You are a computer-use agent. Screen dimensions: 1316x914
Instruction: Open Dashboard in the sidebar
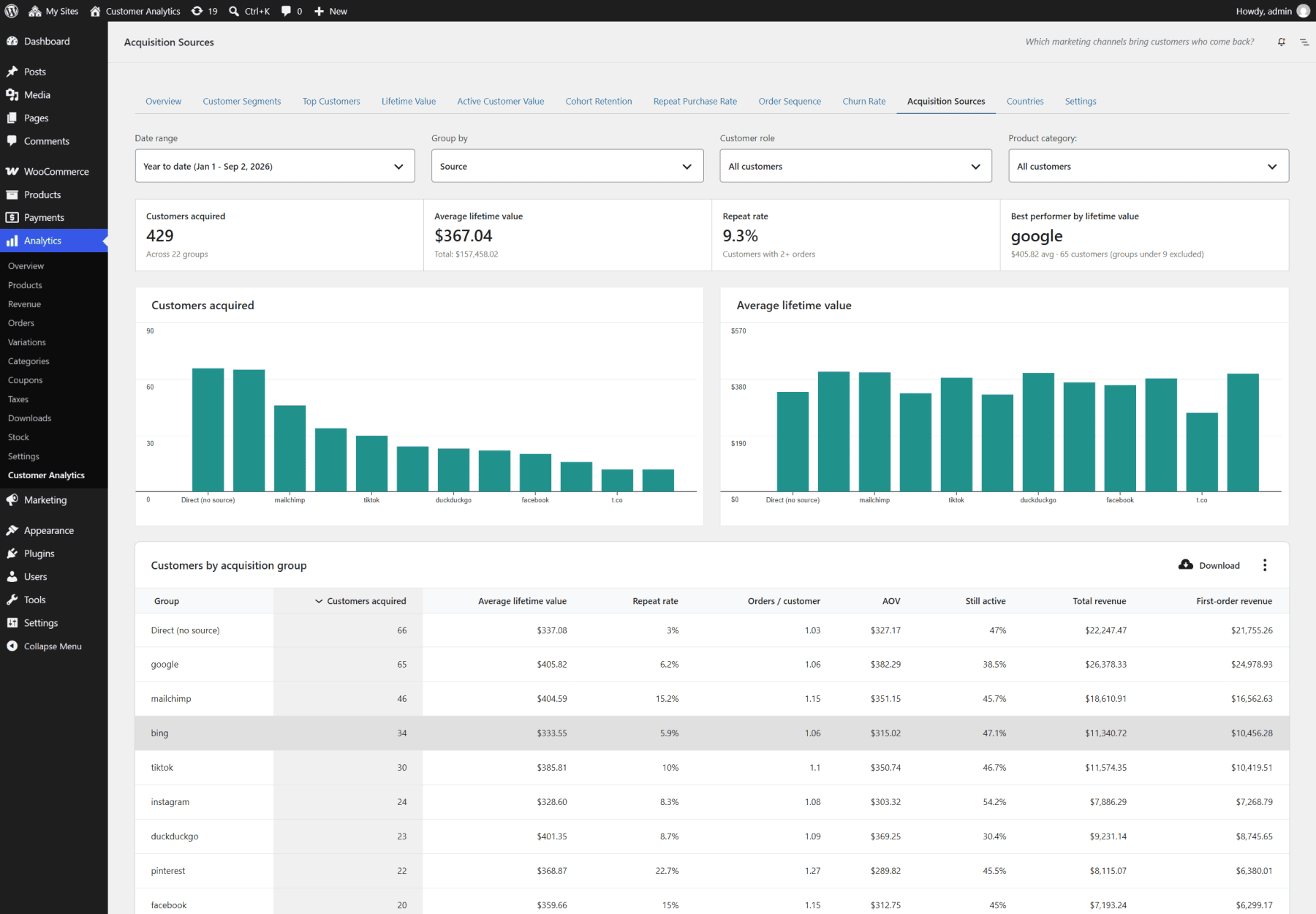54,41
